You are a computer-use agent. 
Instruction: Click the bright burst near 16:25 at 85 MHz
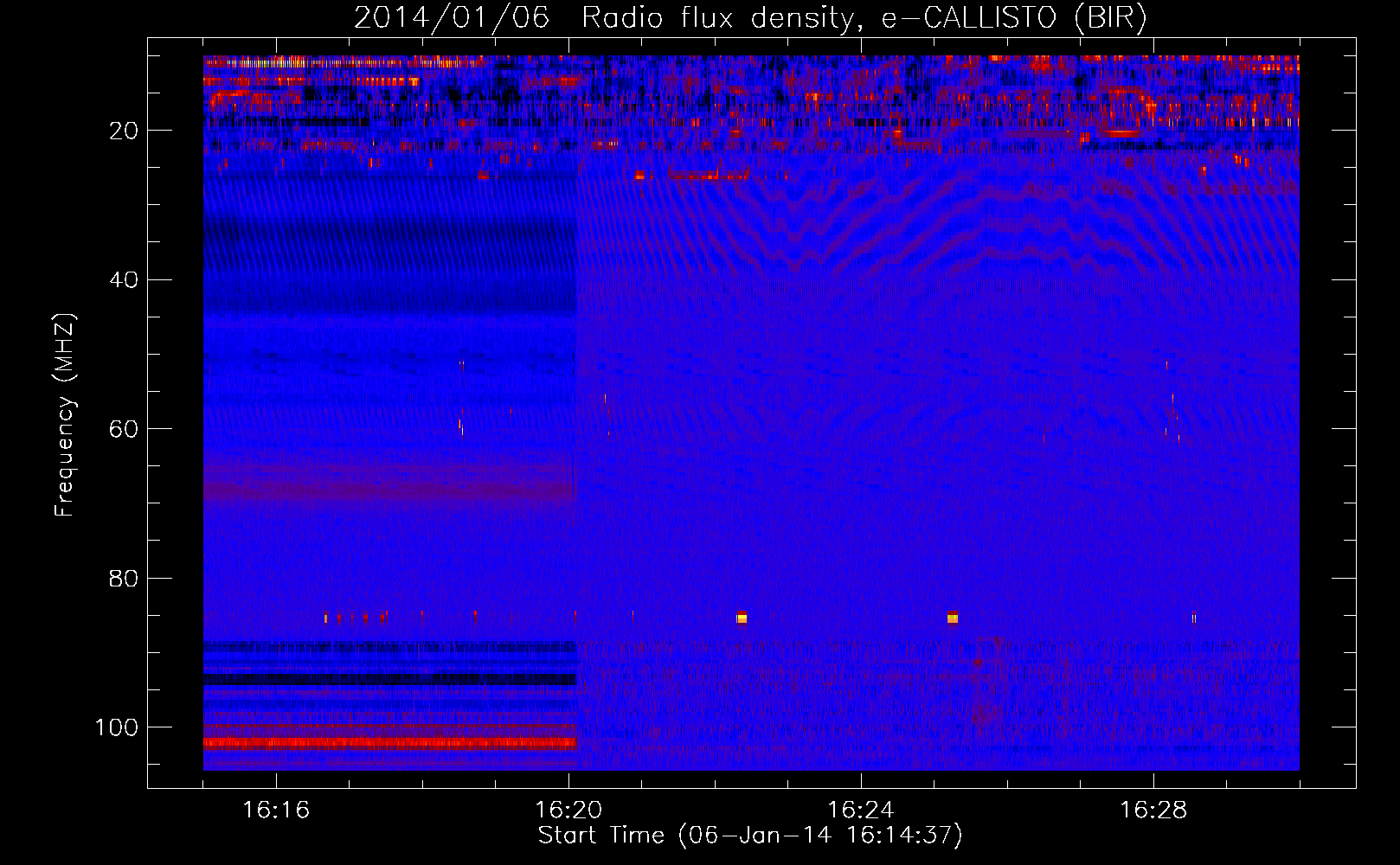[x=953, y=617]
